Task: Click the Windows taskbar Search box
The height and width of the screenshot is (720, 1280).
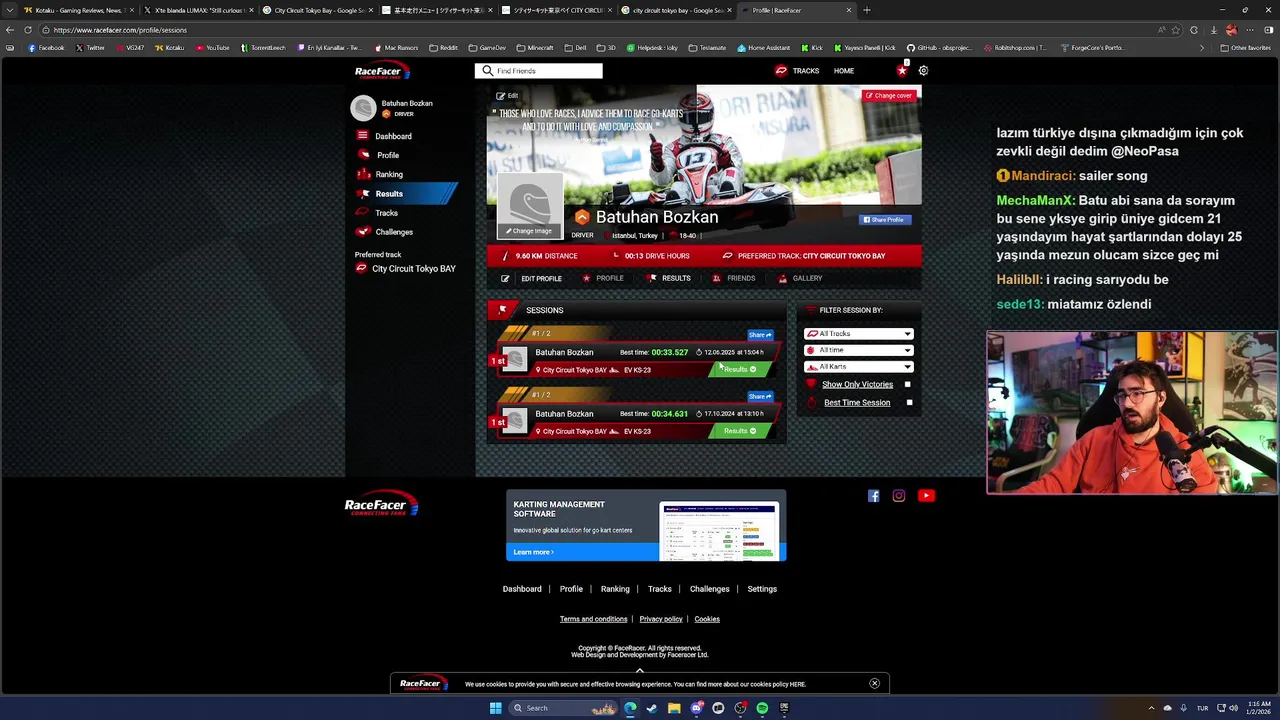Action: (x=561, y=708)
